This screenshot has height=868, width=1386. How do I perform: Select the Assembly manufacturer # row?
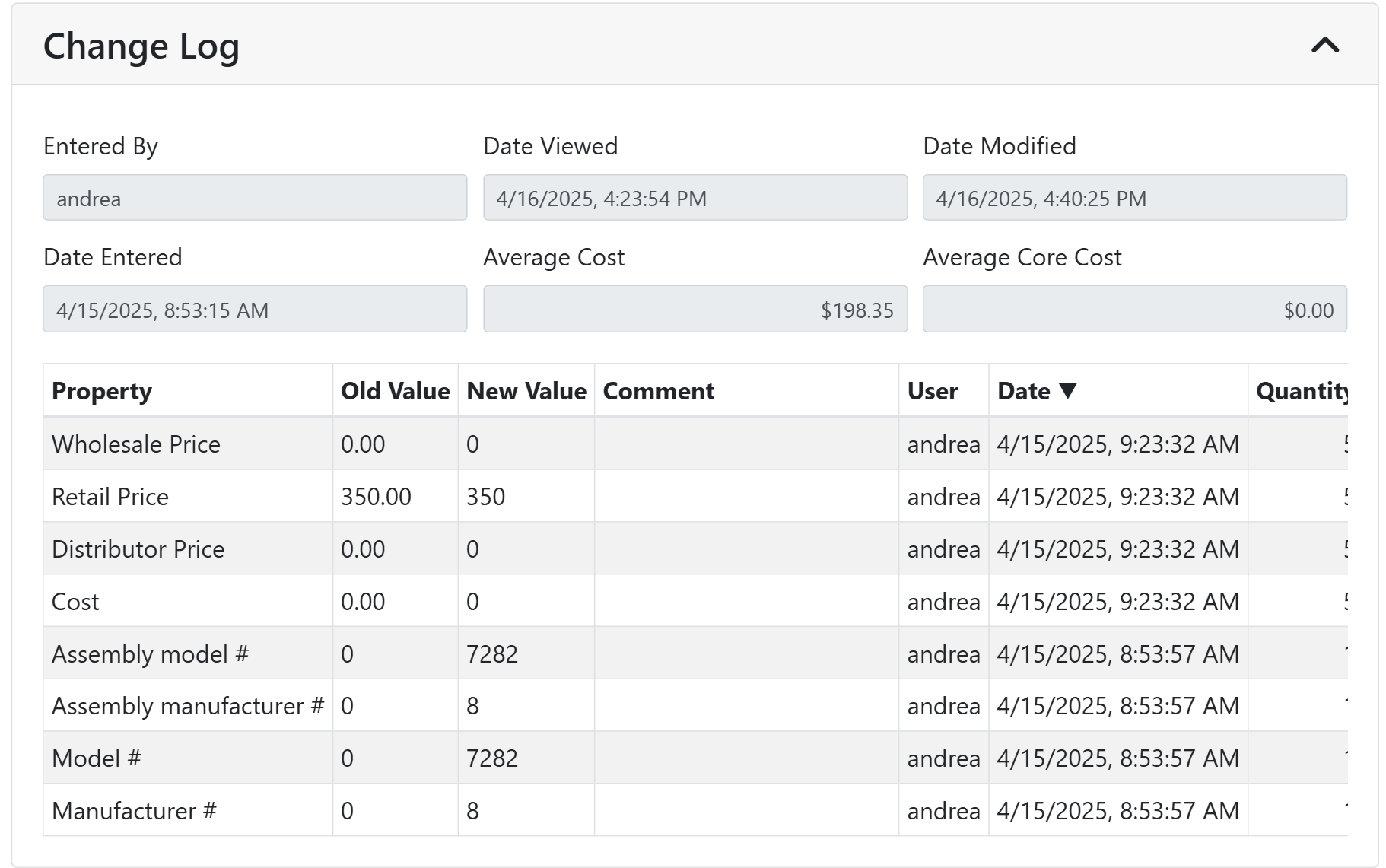[187, 706]
